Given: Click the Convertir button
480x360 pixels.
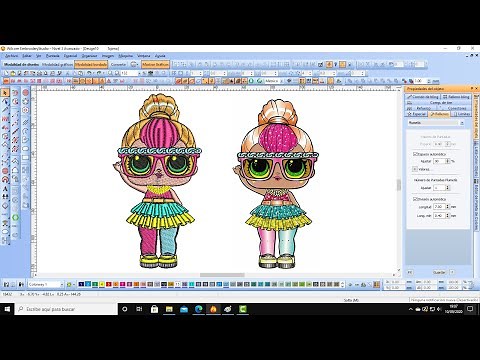Looking at the screenshot, I should (118, 64).
